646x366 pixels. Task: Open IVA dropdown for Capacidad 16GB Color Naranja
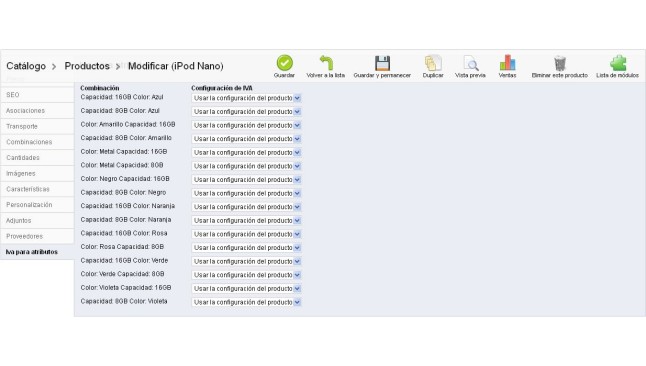pyautogui.click(x=246, y=207)
